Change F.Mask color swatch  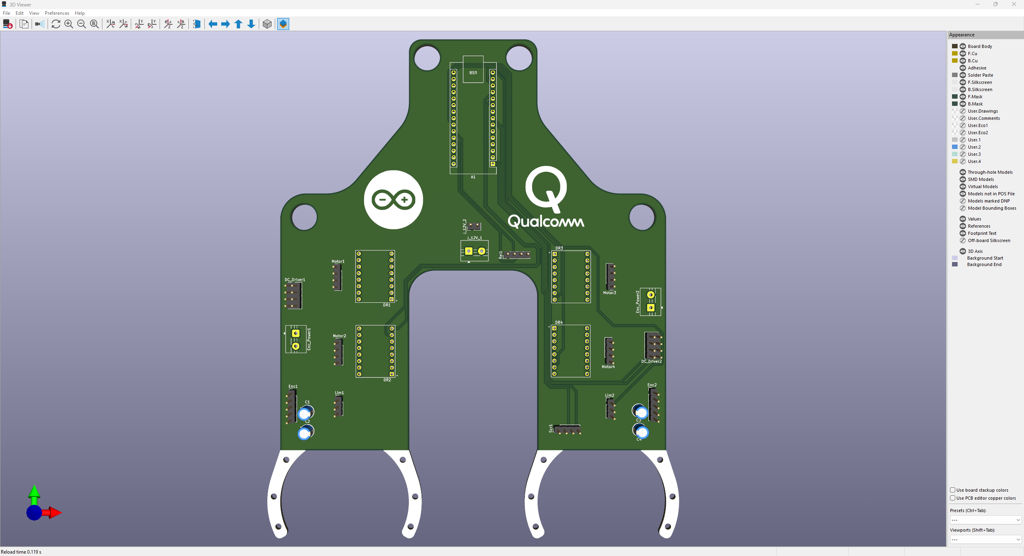tap(955, 97)
